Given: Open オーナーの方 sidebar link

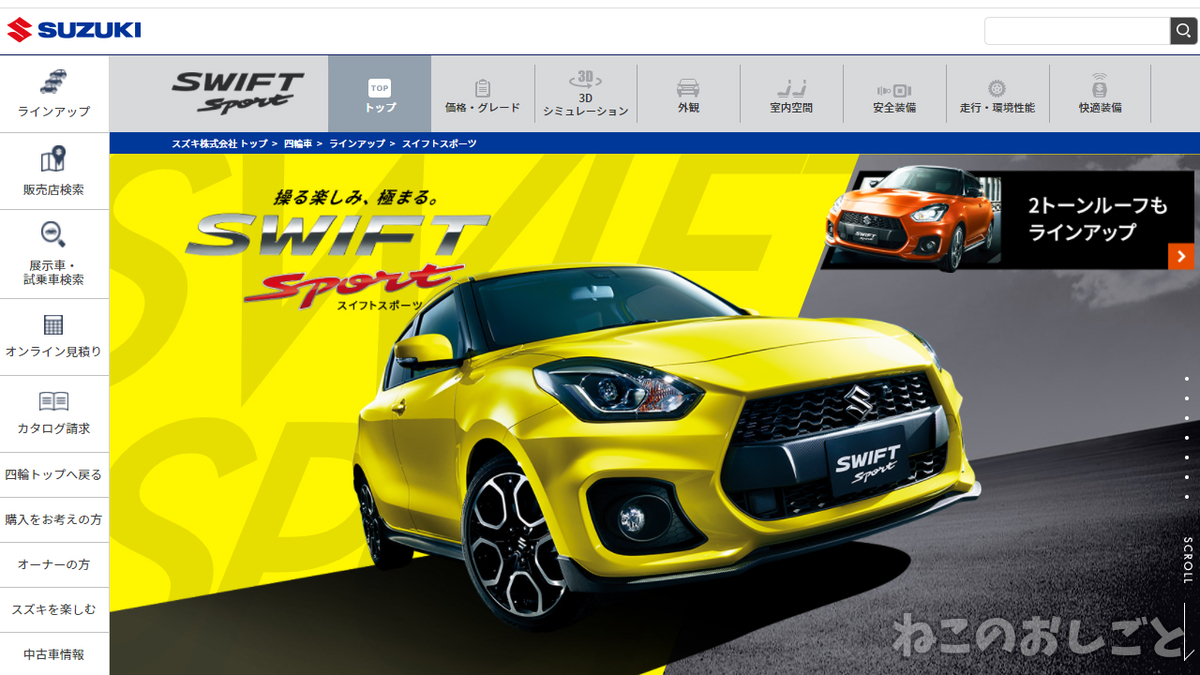Looking at the screenshot, I should (54, 564).
